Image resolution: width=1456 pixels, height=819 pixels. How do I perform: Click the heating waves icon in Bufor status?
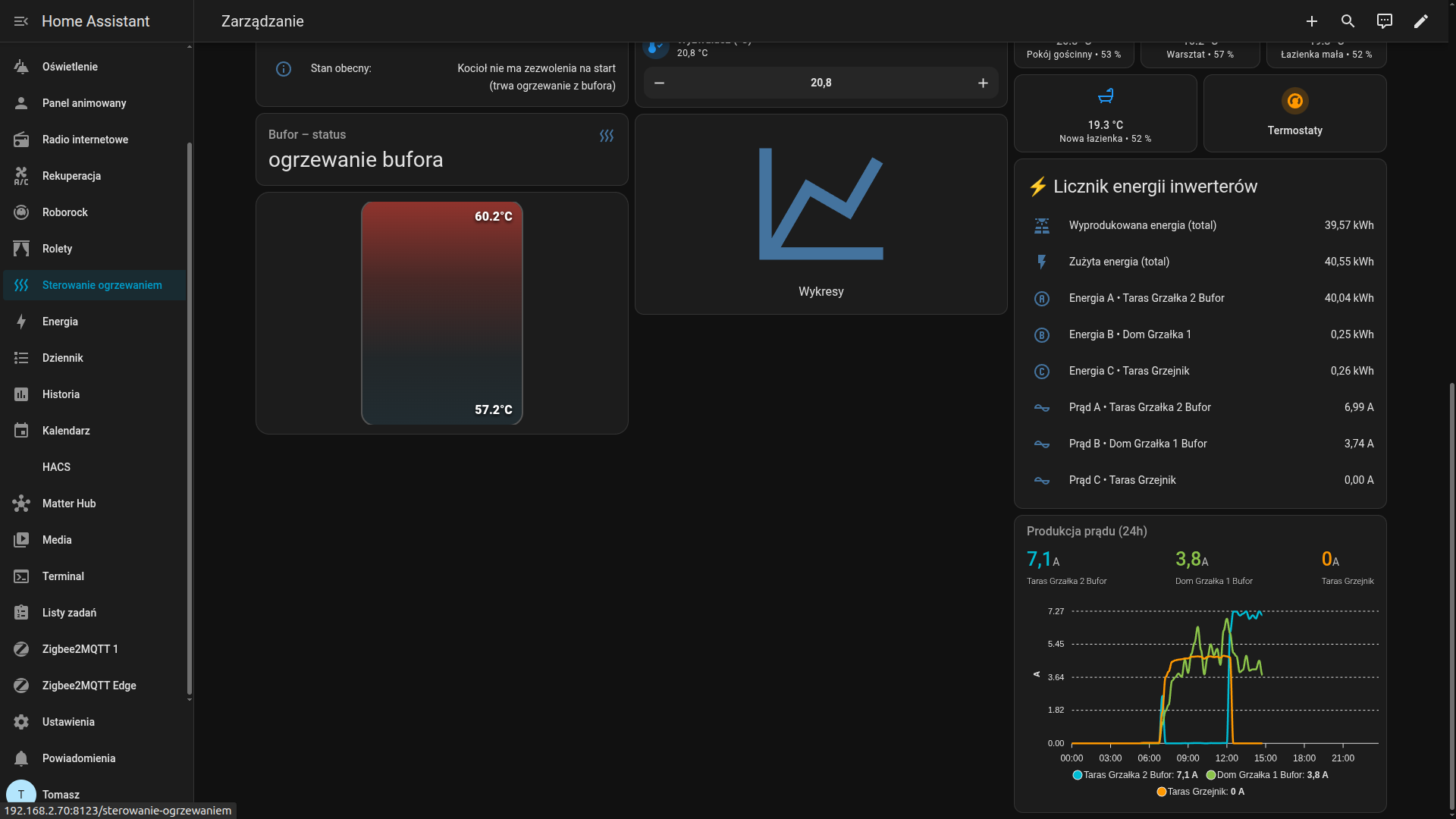pyautogui.click(x=607, y=136)
